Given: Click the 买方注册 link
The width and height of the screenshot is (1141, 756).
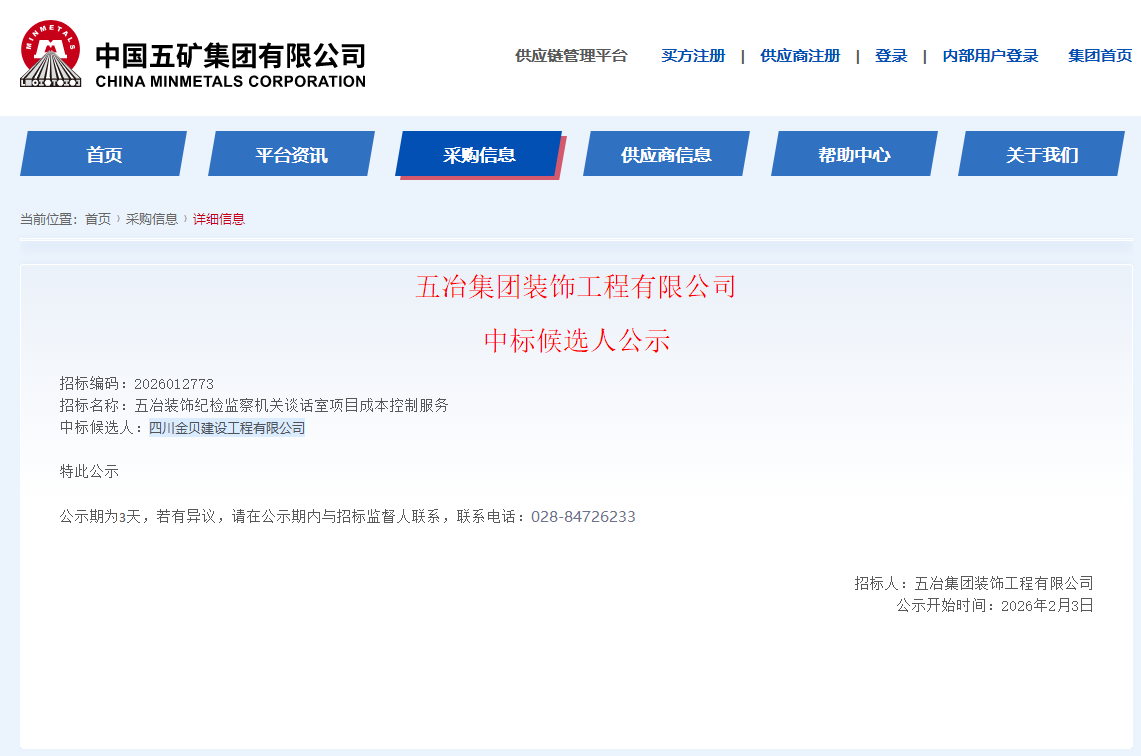Looking at the screenshot, I should point(693,56).
